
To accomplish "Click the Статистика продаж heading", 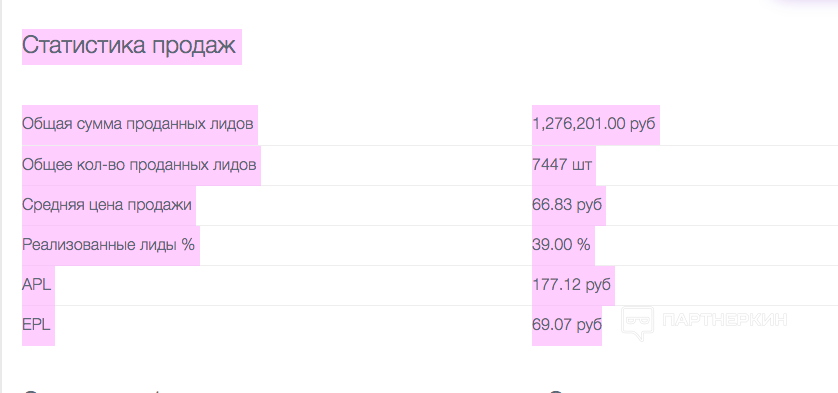I will coord(129,45).
